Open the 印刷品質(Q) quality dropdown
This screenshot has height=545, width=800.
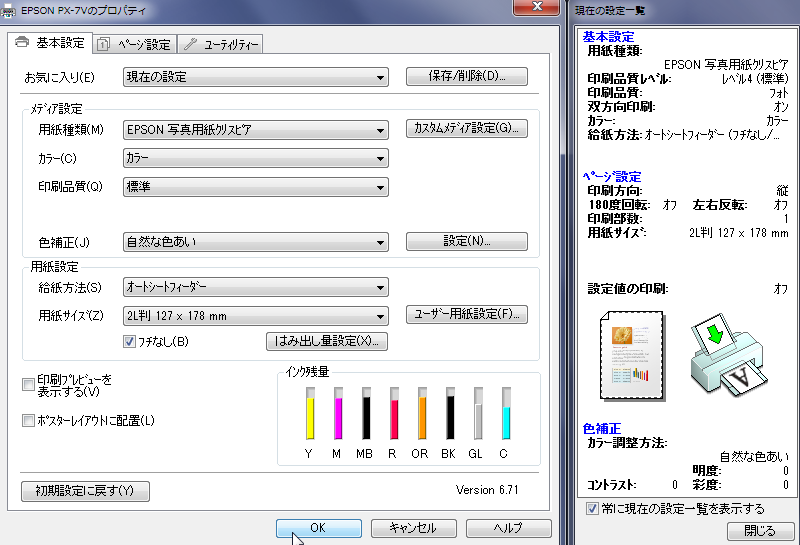[x=256, y=187]
